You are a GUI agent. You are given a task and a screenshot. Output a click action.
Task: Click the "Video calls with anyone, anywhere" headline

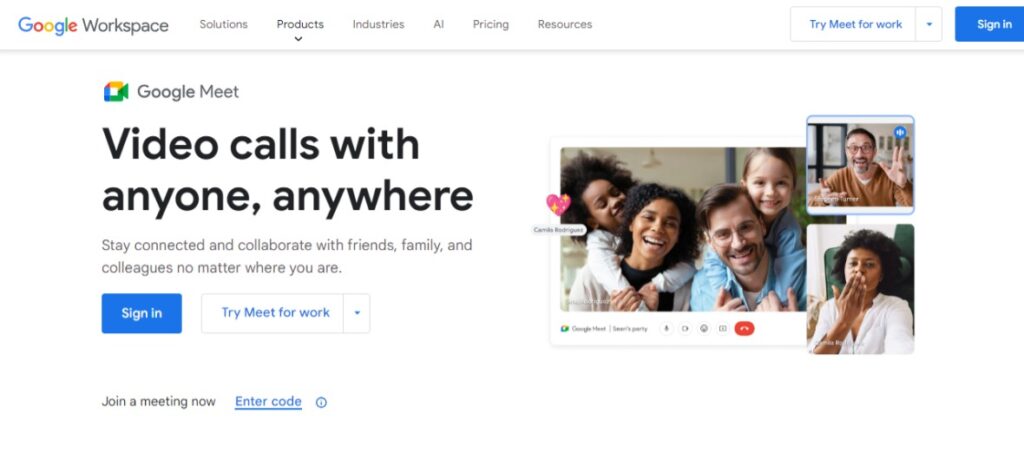[x=287, y=170]
